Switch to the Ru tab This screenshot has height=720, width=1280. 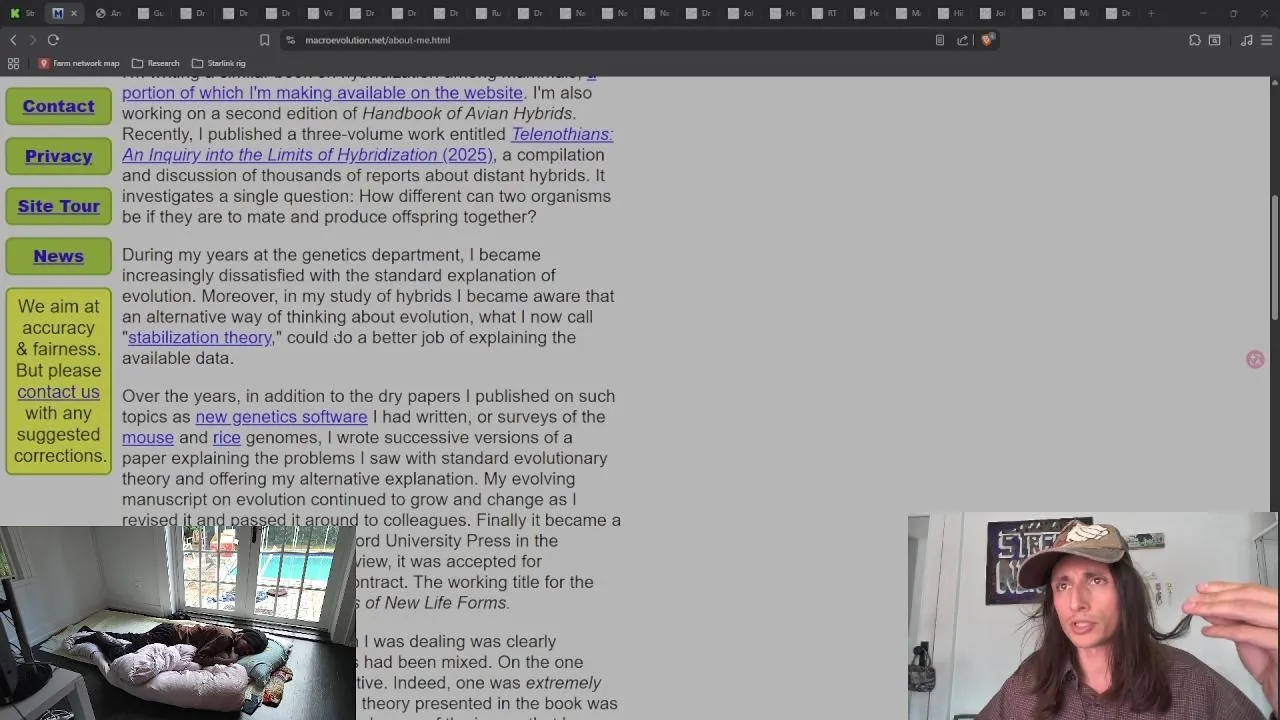pos(489,13)
